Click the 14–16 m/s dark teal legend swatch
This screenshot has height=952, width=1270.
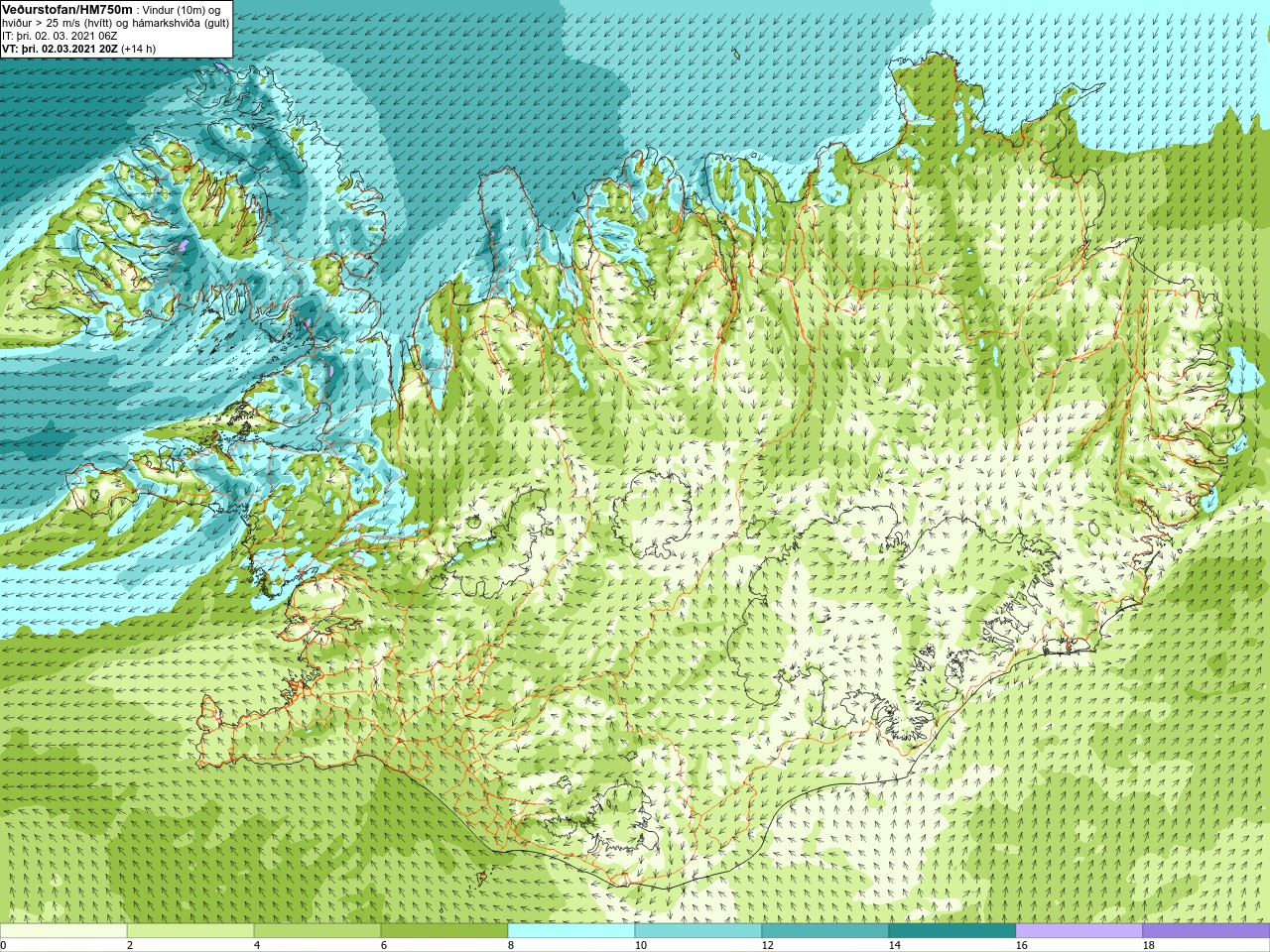[952, 931]
